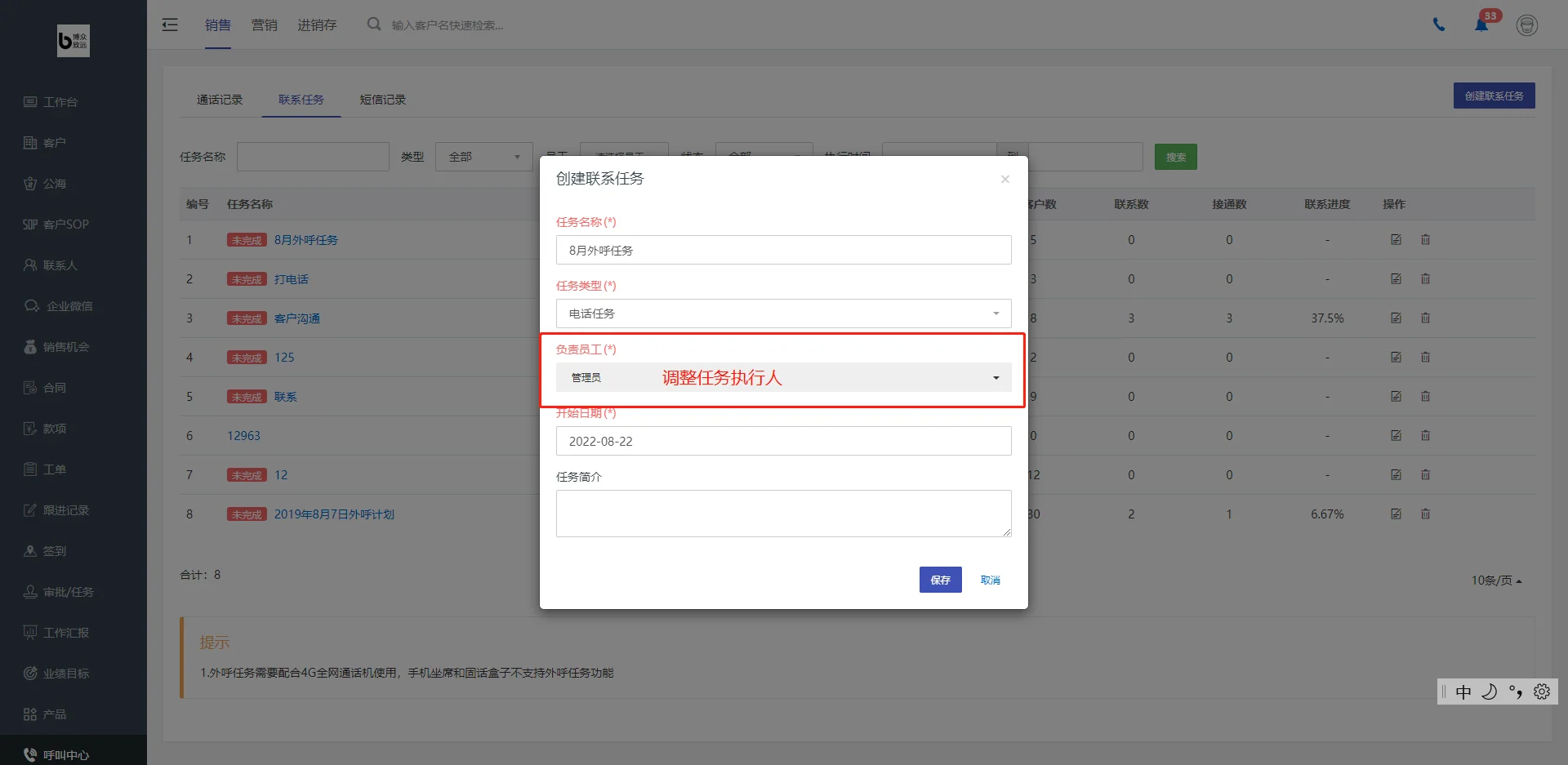Switch to the 销售 top menu
Viewport: 1568px width, 765px height.
coord(218,24)
